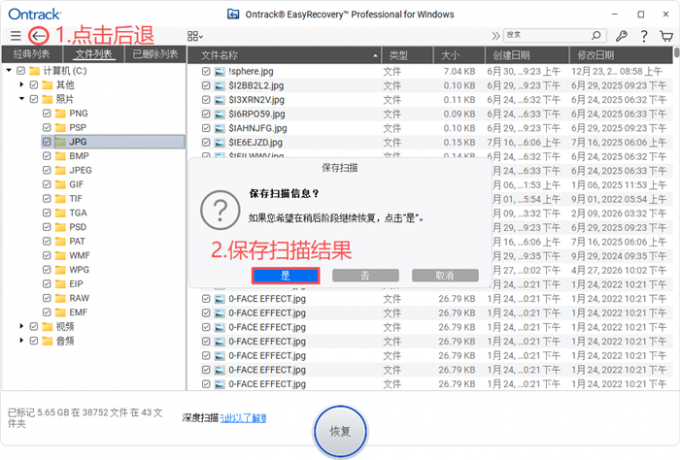Screen dimensions: 680x460
Task: Click image icon of $I3XRN2V.jpg
Action: click(220, 100)
